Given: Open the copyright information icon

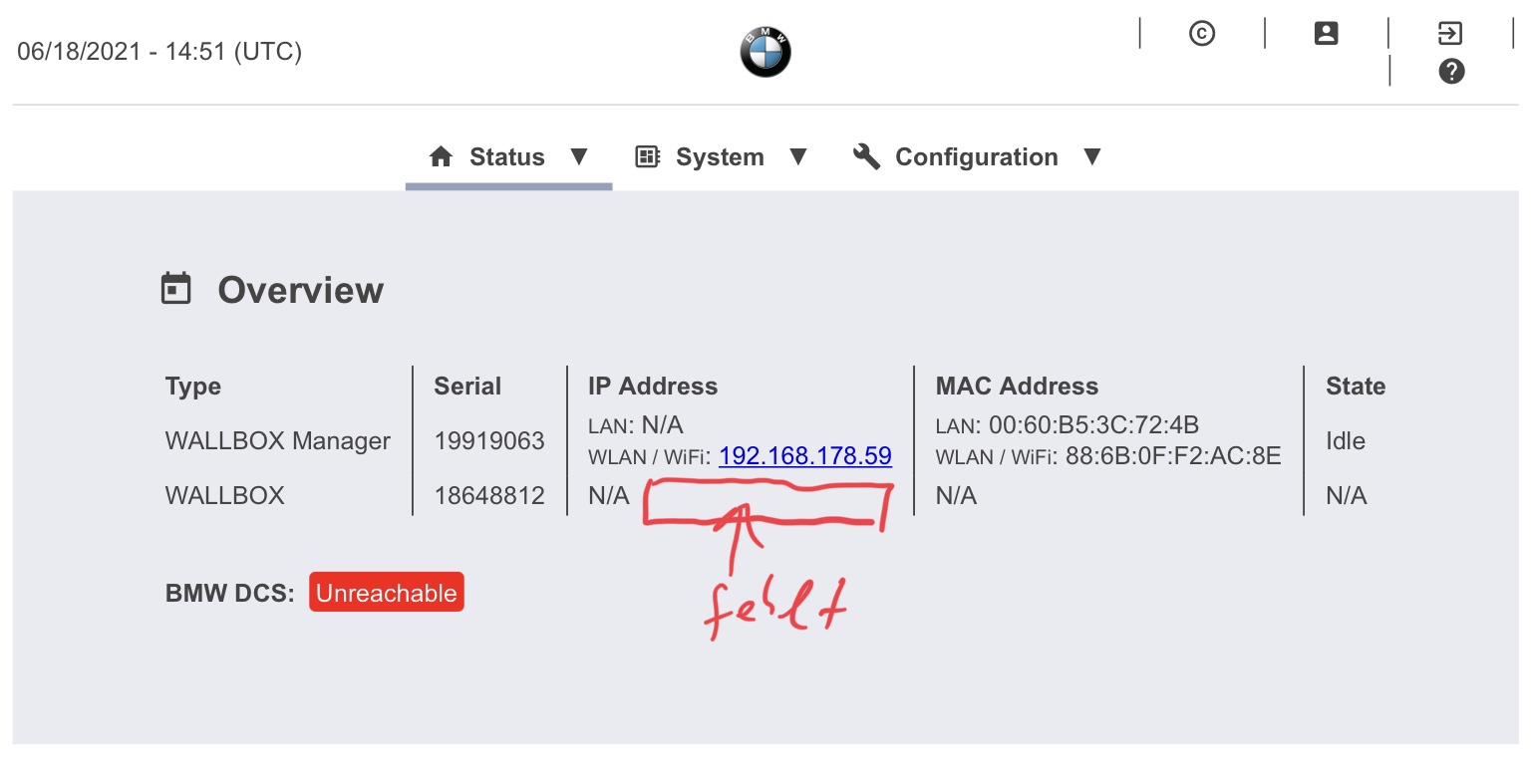Looking at the screenshot, I should [x=1202, y=34].
